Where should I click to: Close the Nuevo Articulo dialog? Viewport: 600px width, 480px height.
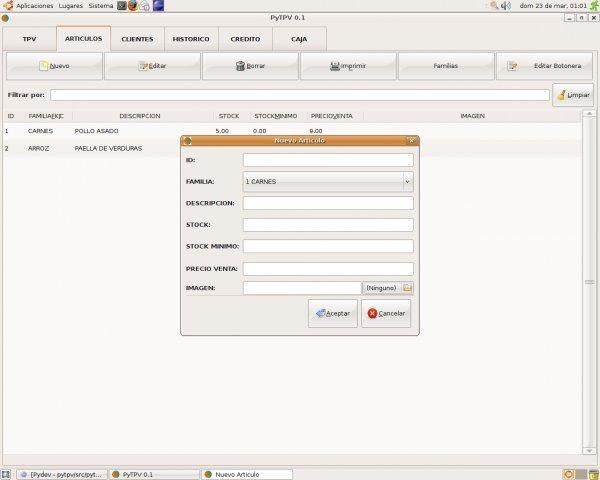point(411,140)
